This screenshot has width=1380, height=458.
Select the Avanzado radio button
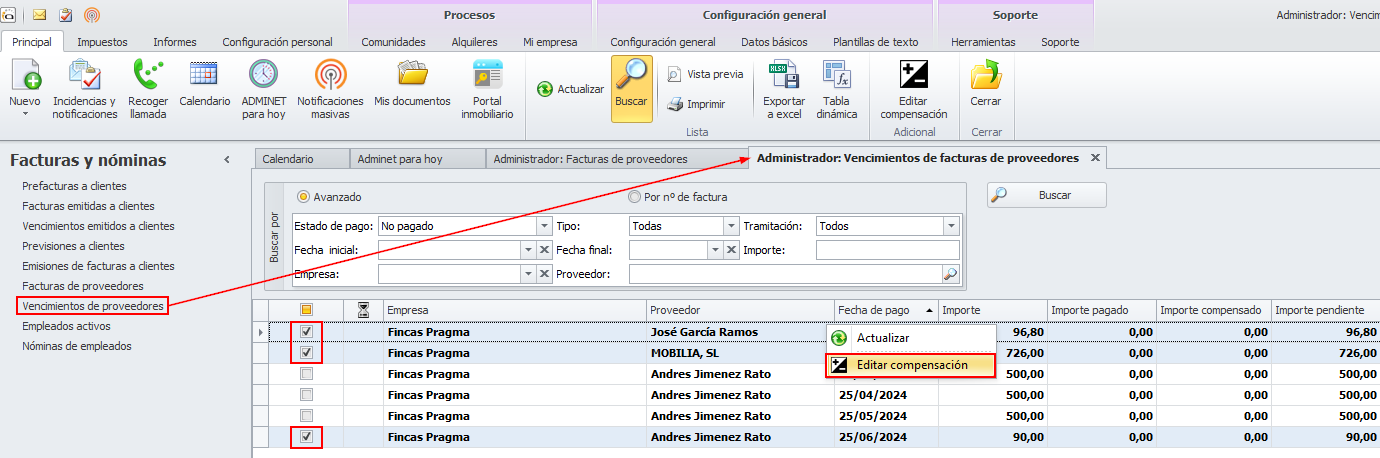(304, 197)
